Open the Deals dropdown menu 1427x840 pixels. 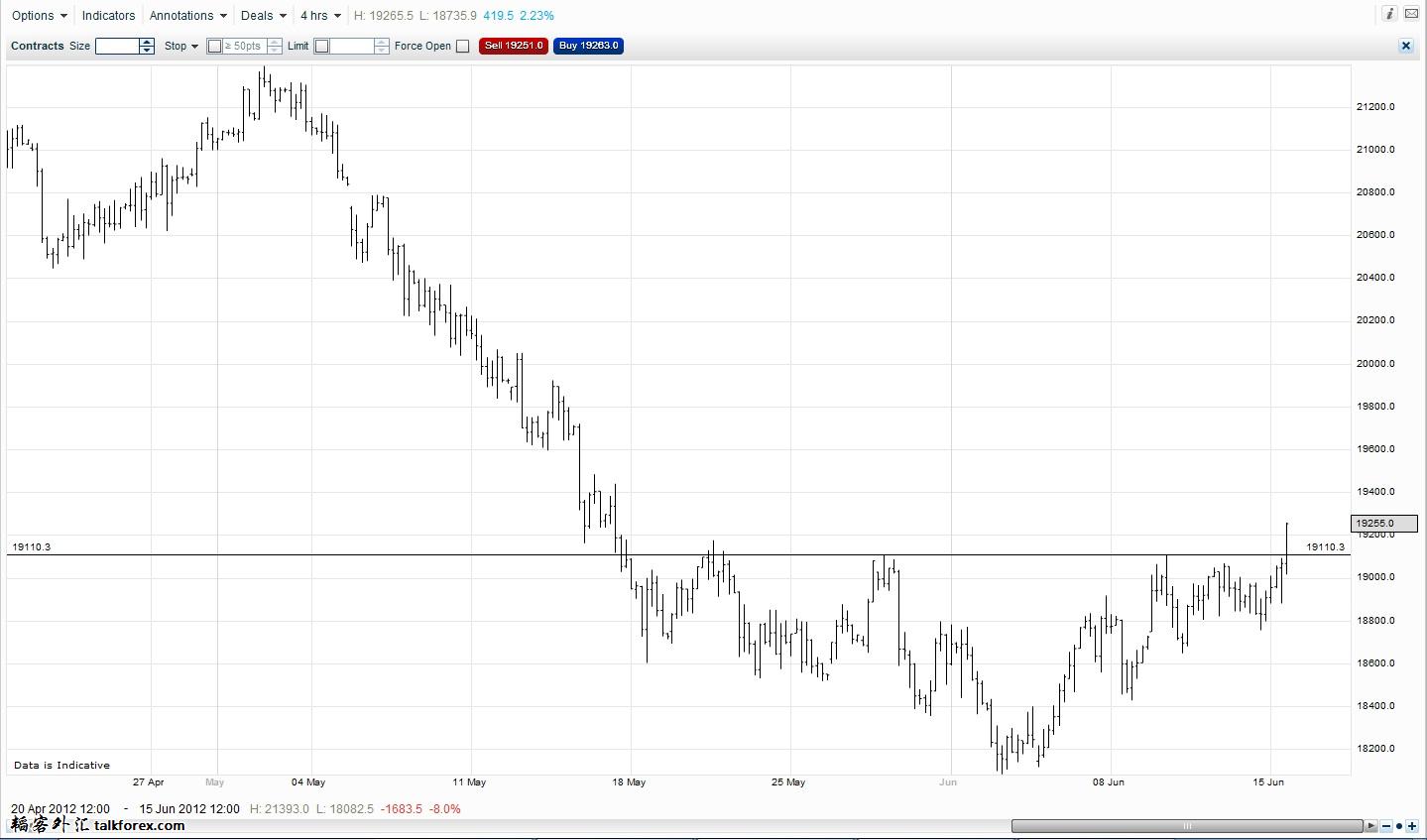264,16
